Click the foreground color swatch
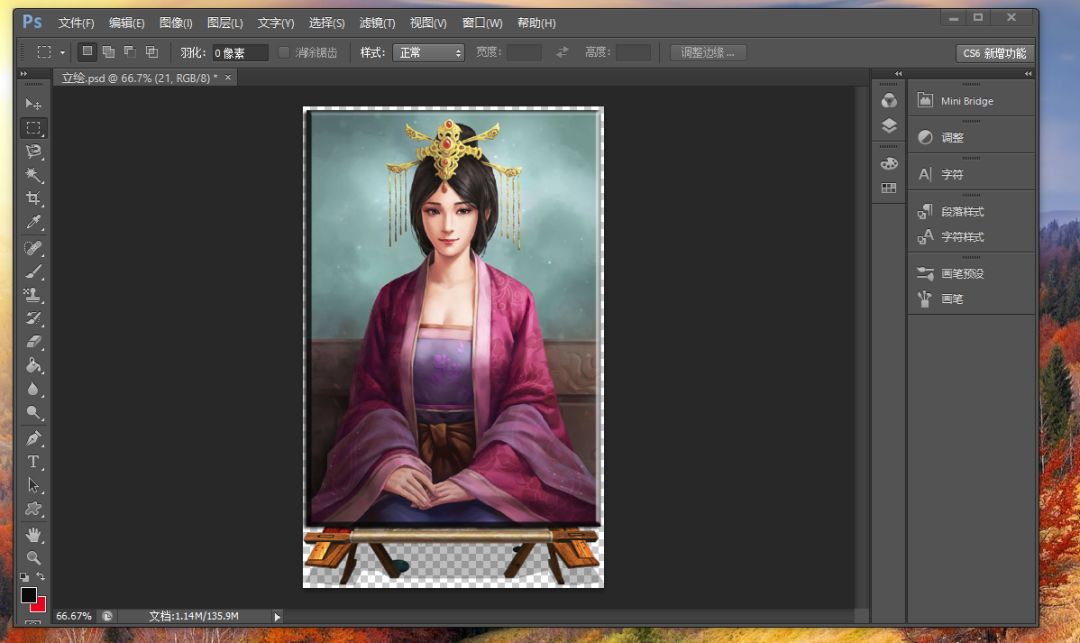 (x=29, y=595)
